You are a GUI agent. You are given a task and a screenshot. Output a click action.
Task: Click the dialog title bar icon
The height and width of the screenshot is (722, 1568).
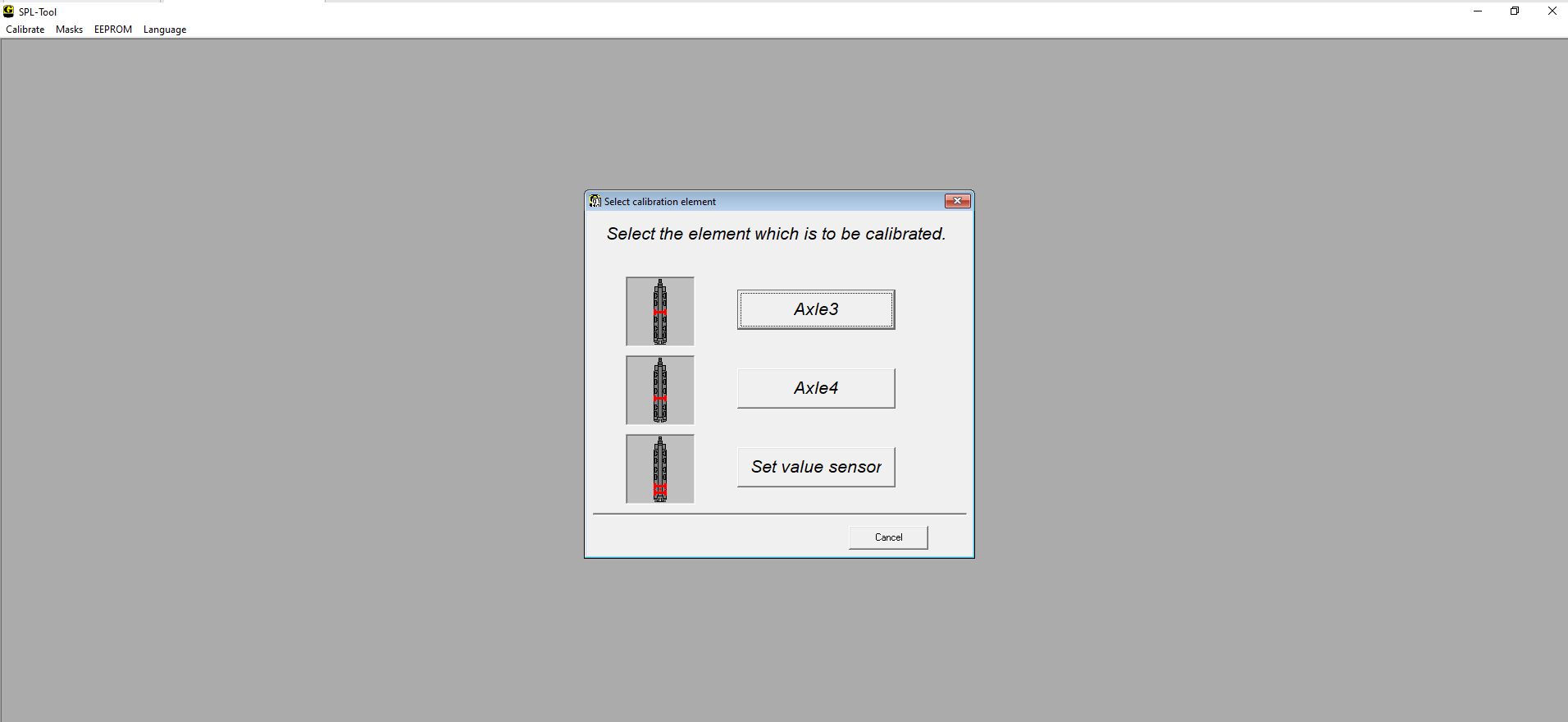[595, 201]
